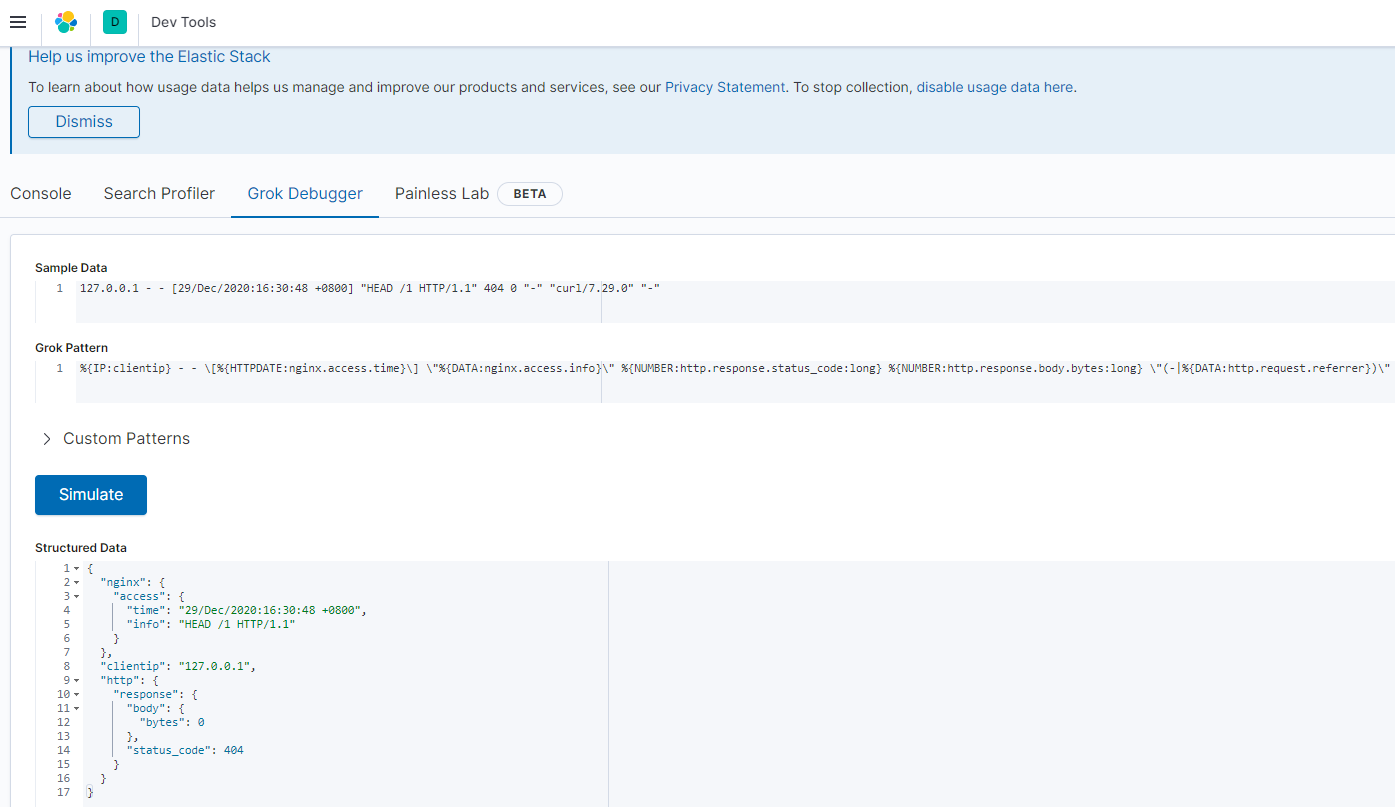Click the Structured Data label
The height and width of the screenshot is (807, 1395).
click(81, 548)
